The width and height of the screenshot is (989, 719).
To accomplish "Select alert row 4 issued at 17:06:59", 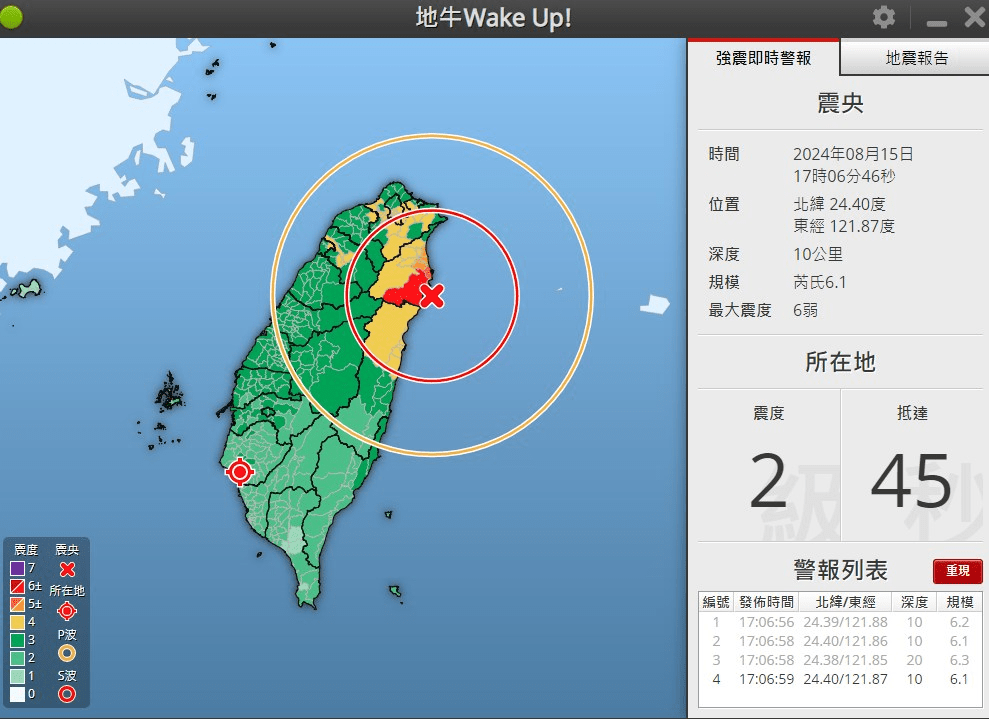I will click(x=840, y=679).
